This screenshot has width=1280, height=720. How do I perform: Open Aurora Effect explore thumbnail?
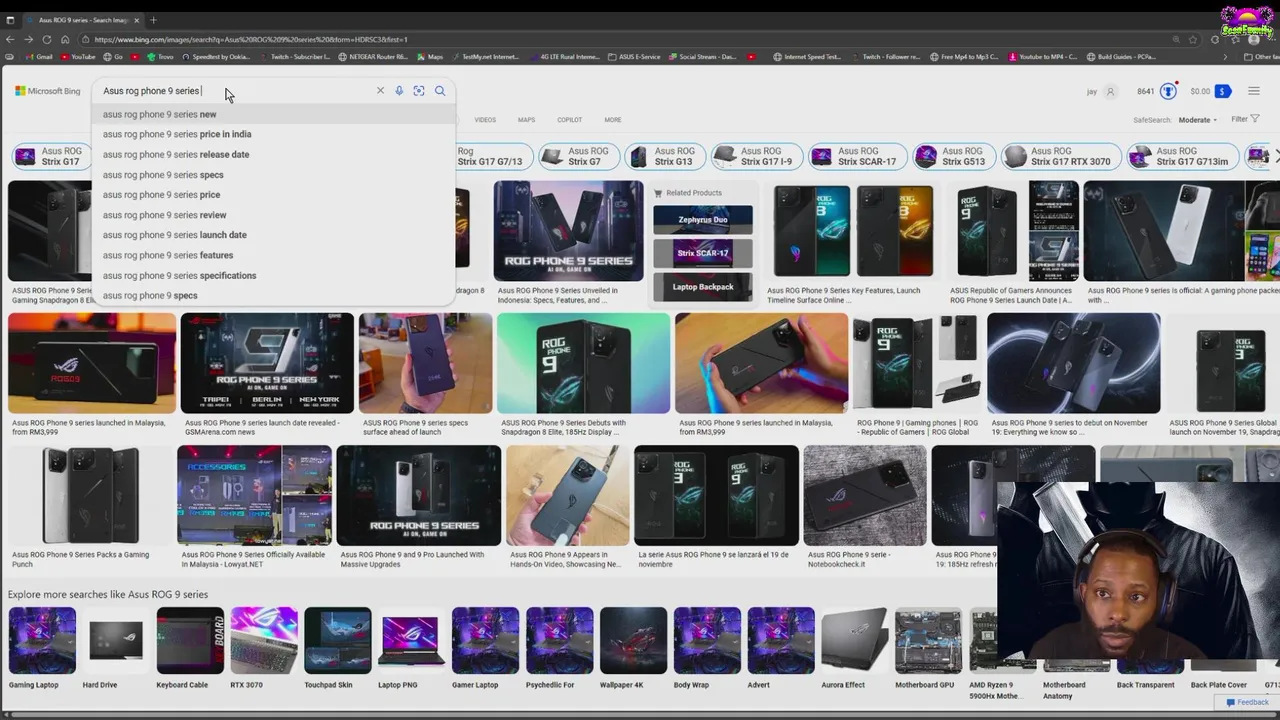pyautogui.click(x=855, y=640)
